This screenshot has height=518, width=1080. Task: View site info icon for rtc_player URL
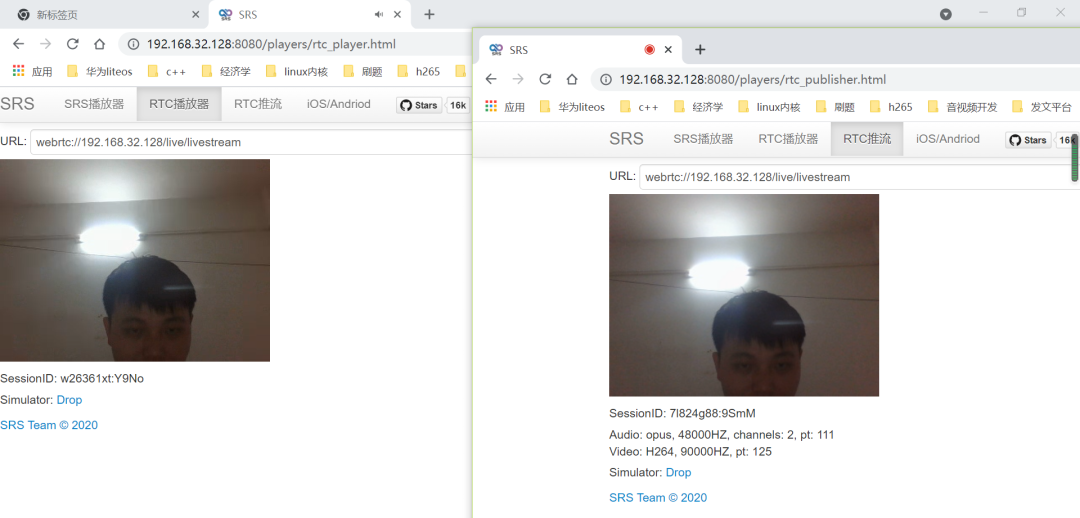(134, 44)
